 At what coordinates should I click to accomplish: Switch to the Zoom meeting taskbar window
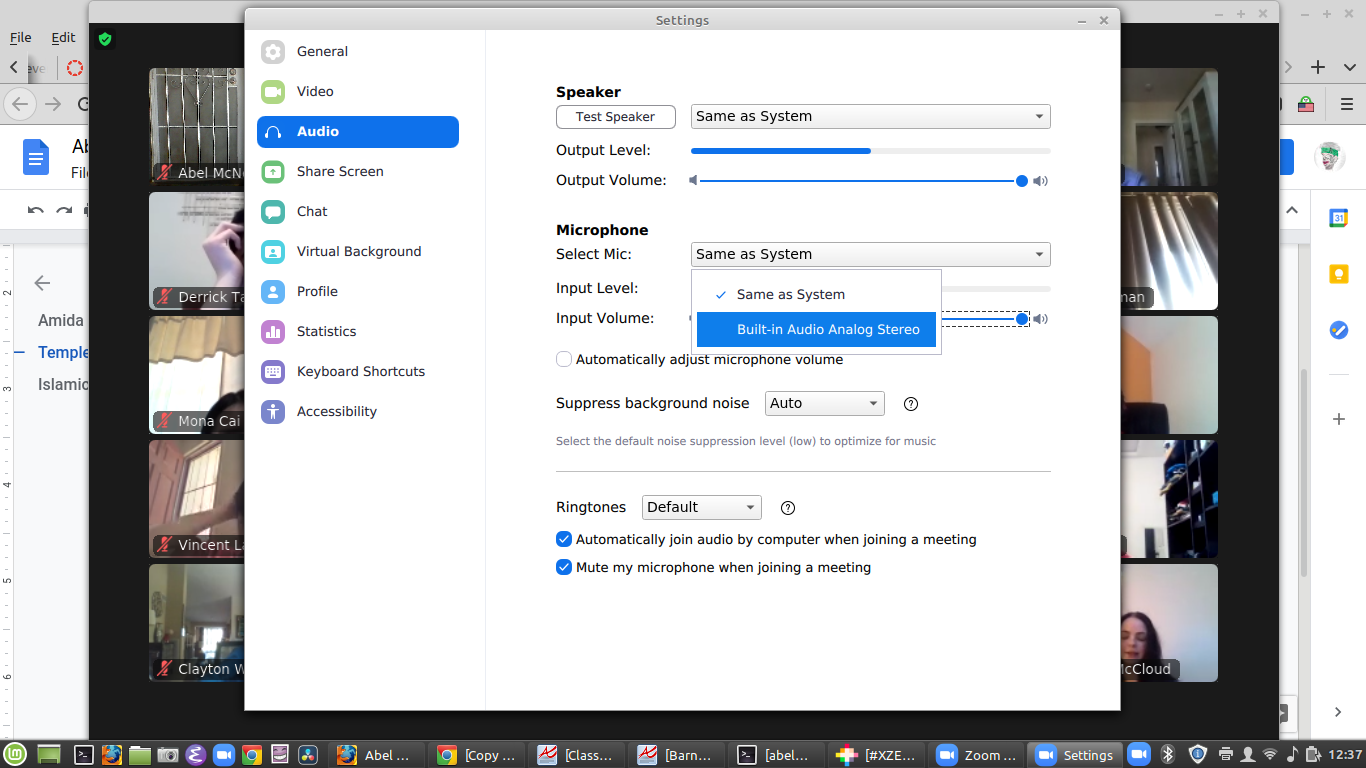click(976, 755)
